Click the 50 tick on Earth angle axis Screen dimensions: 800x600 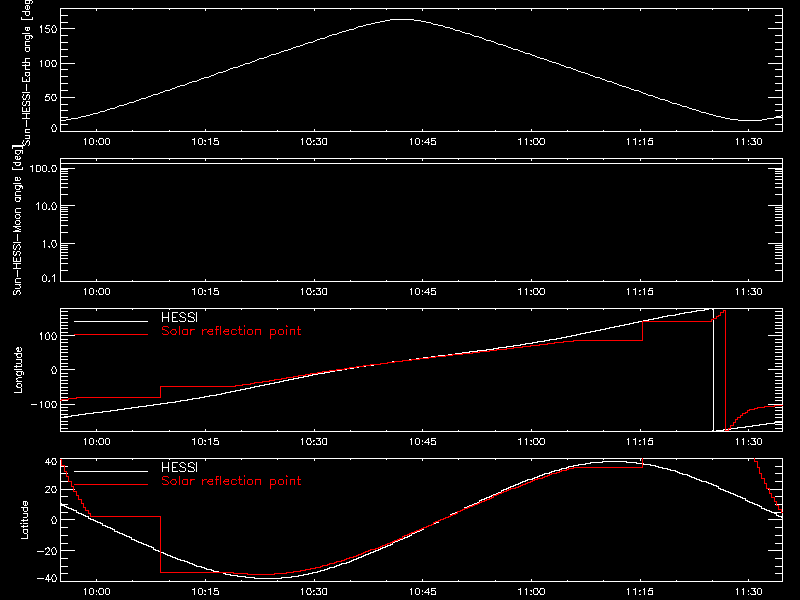pyautogui.click(x=51, y=97)
